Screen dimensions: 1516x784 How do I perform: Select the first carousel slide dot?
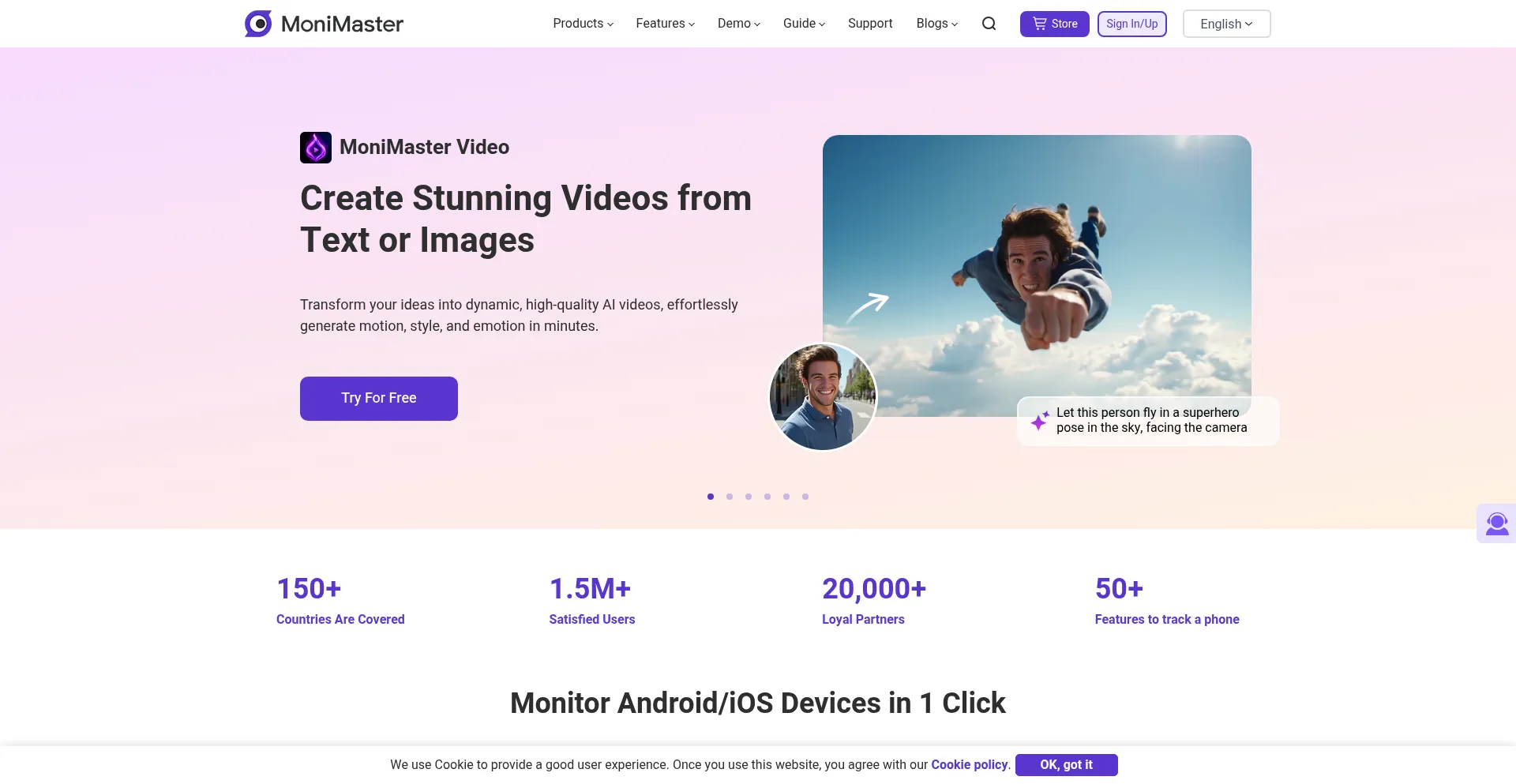[x=711, y=497]
